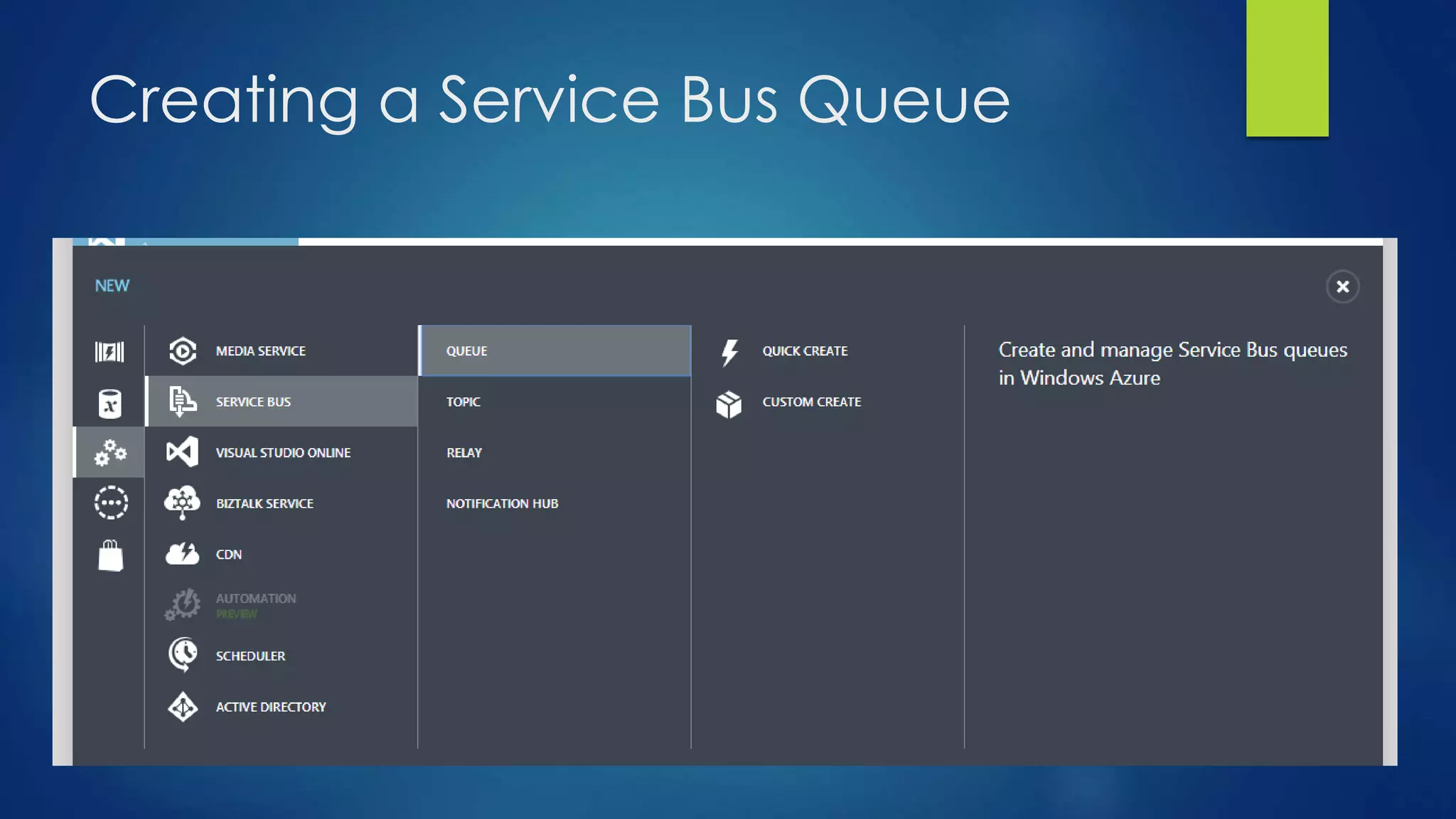Click the Scheduler clock icon

click(183, 655)
